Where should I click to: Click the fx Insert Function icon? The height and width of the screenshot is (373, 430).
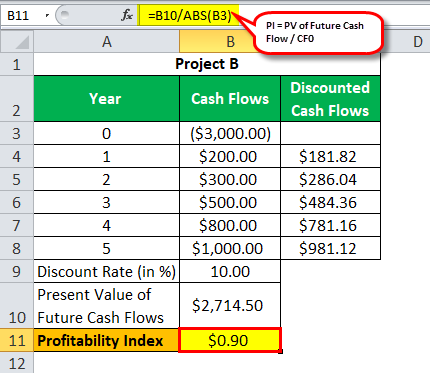(127, 15)
